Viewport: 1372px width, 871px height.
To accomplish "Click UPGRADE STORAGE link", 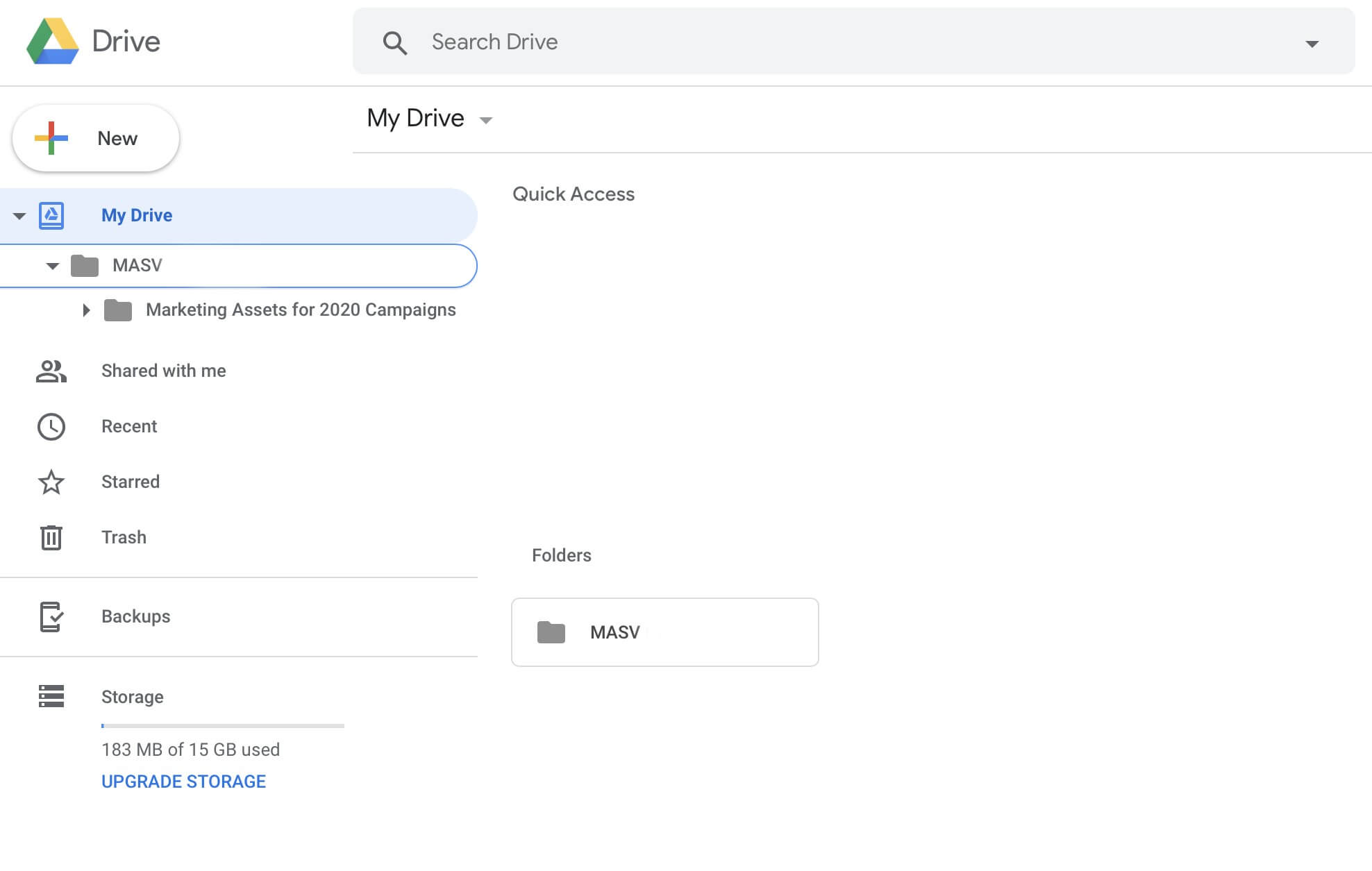I will coord(183,781).
